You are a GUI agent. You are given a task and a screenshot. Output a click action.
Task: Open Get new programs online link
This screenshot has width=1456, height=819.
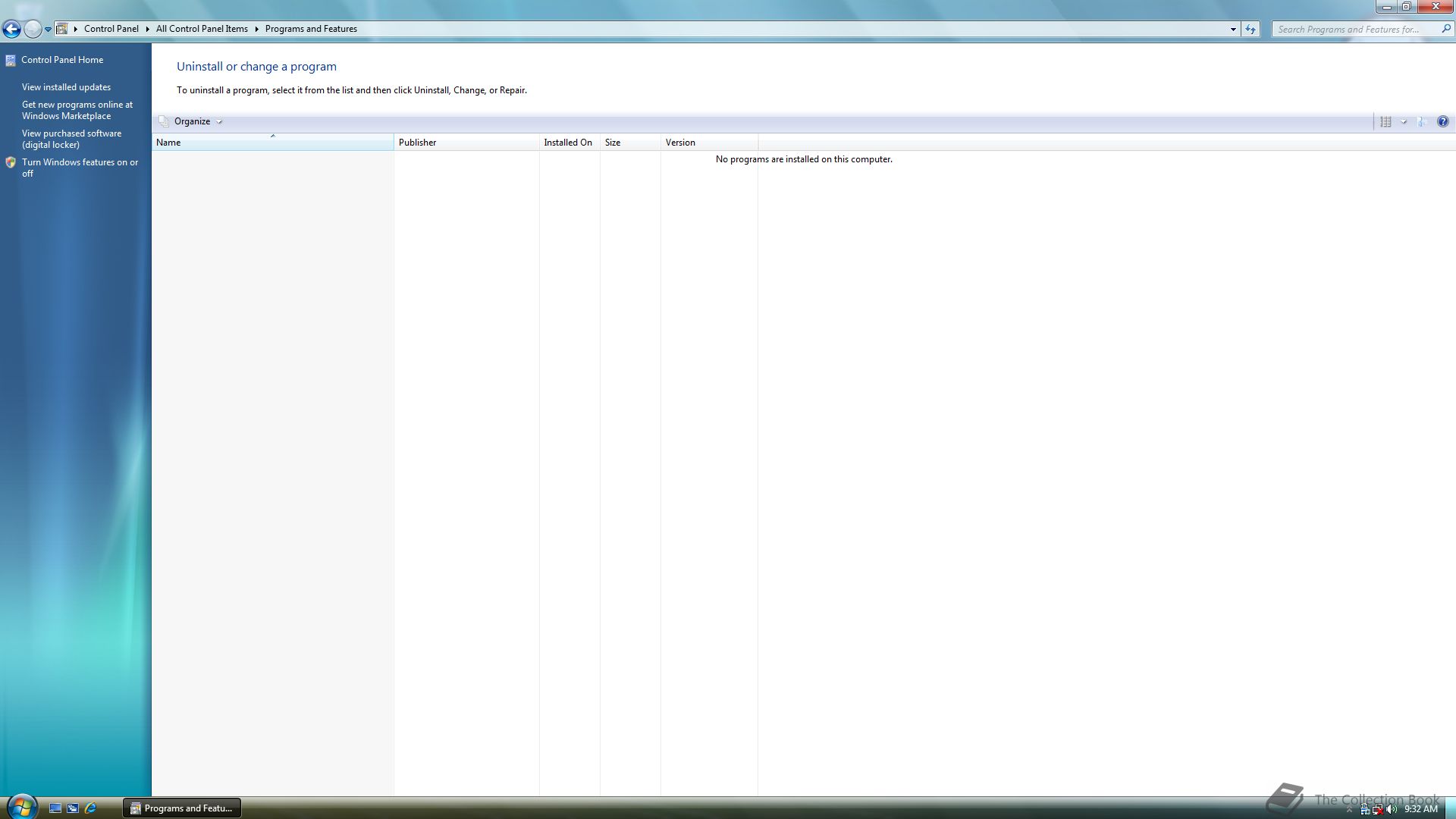[77, 110]
